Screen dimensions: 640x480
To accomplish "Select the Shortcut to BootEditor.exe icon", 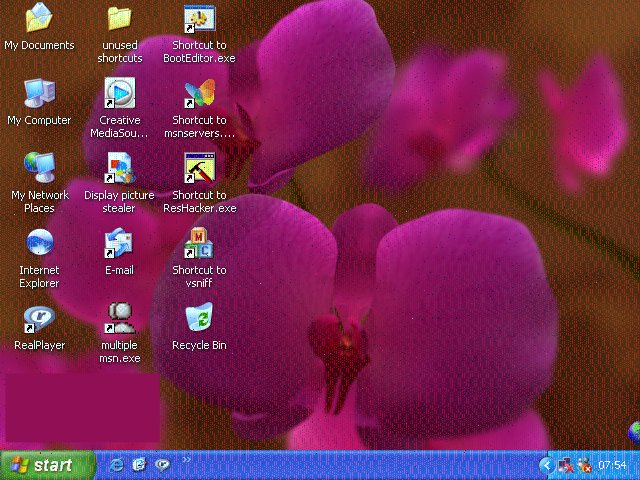I will (x=199, y=18).
